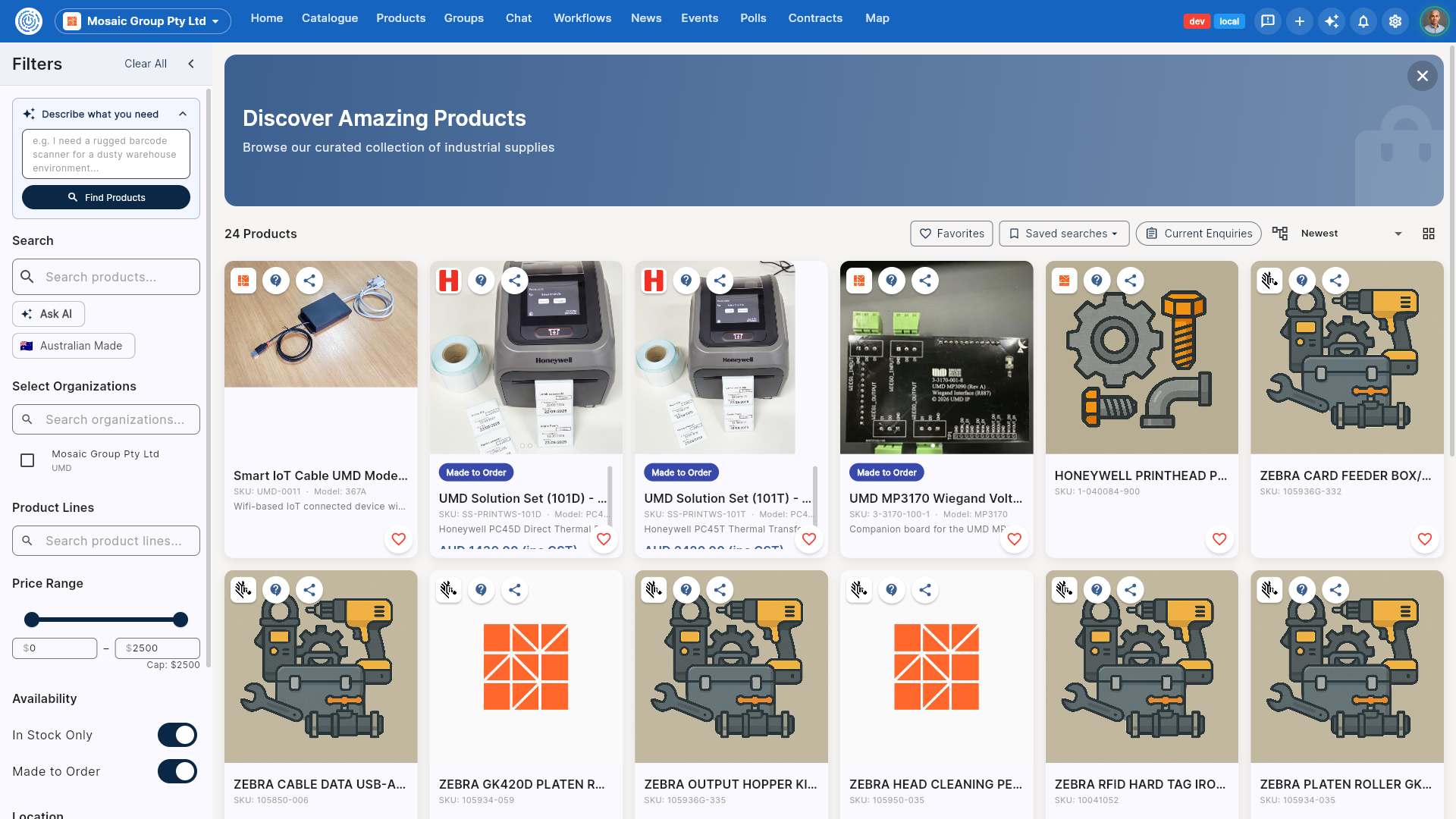Open the UMD MP3170 circuit board thumbnail

coord(937,357)
